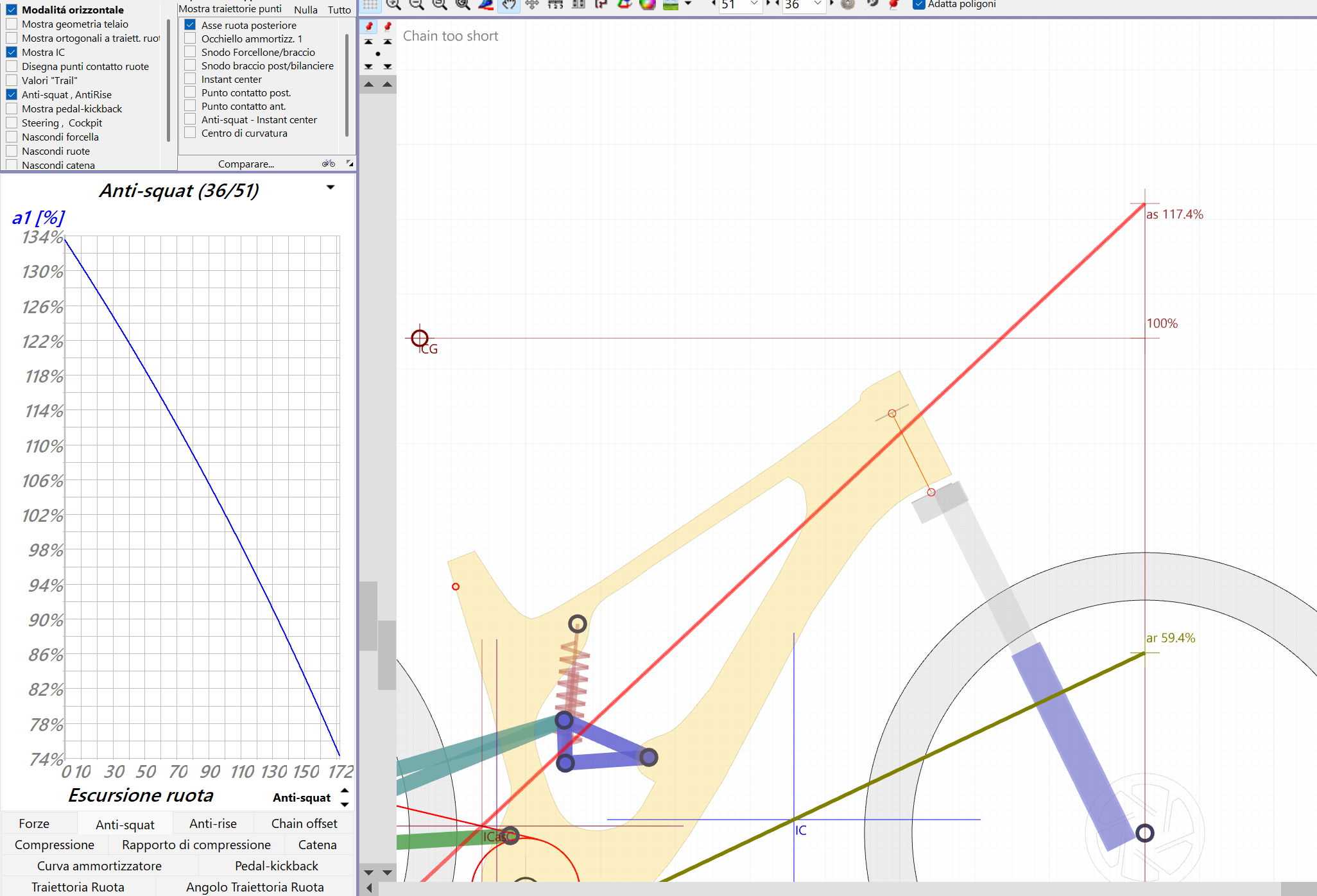Click the cassette sprocket gear icon
1317x896 pixels.
point(848,4)
